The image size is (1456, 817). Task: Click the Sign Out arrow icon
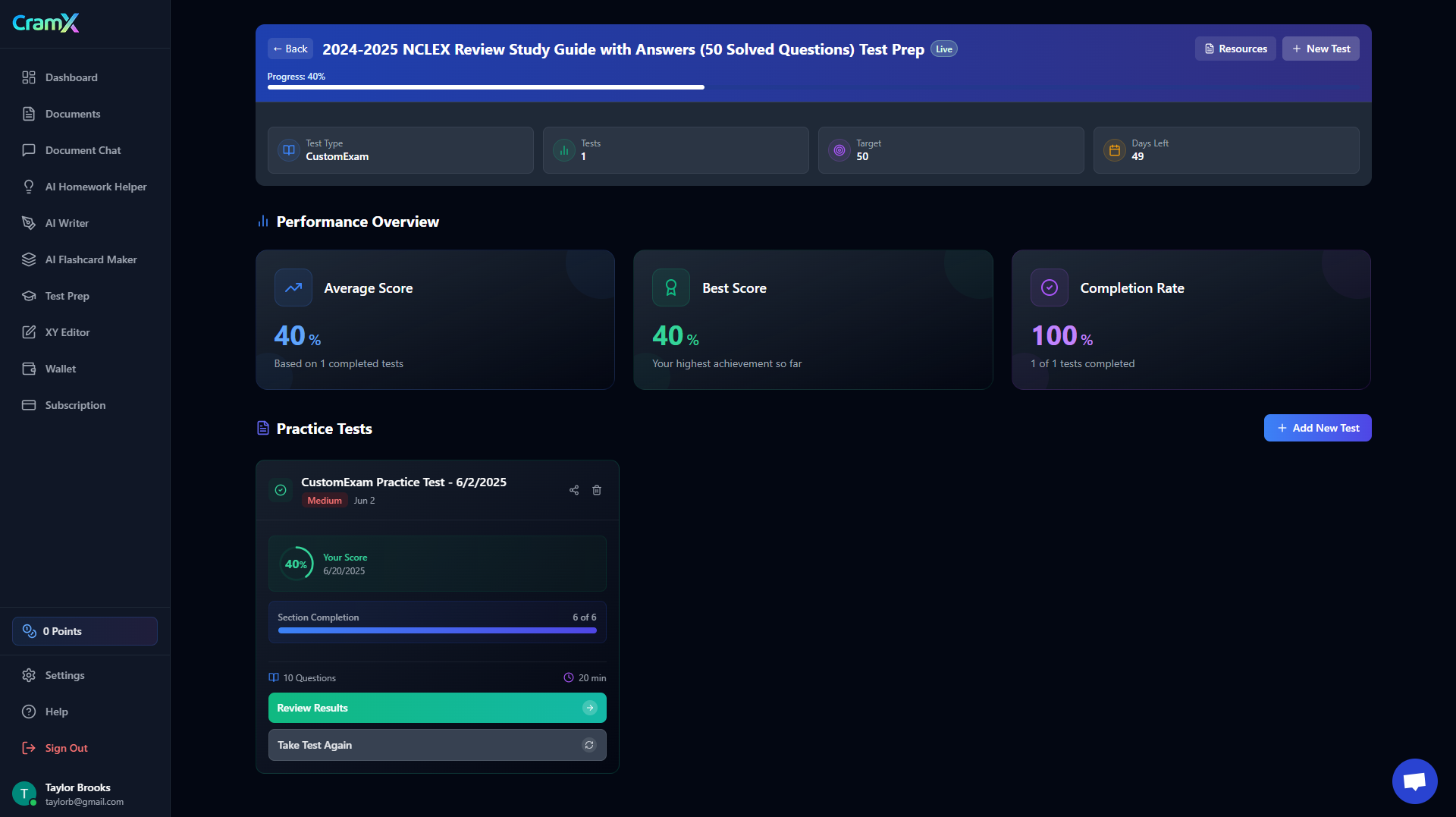point(29,748)
